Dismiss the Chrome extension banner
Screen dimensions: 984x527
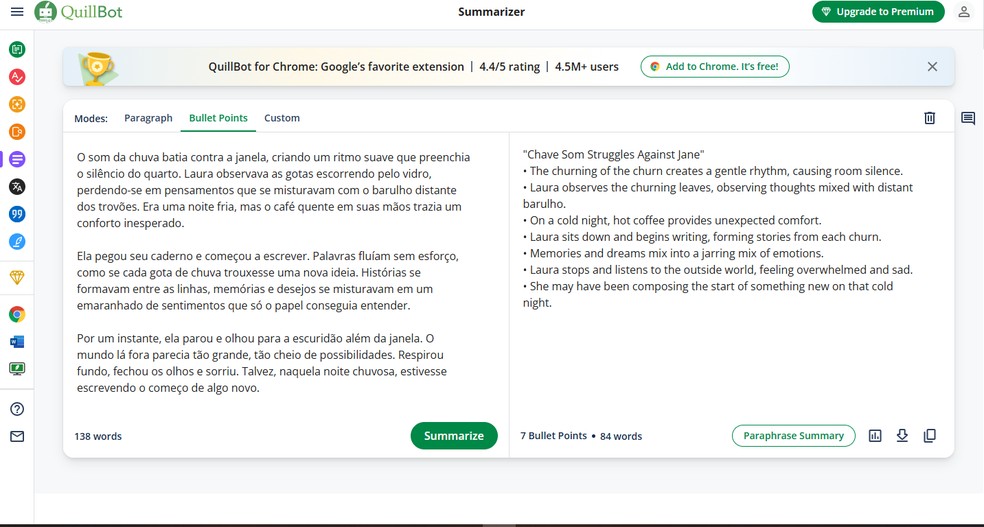tap(933, 67)
